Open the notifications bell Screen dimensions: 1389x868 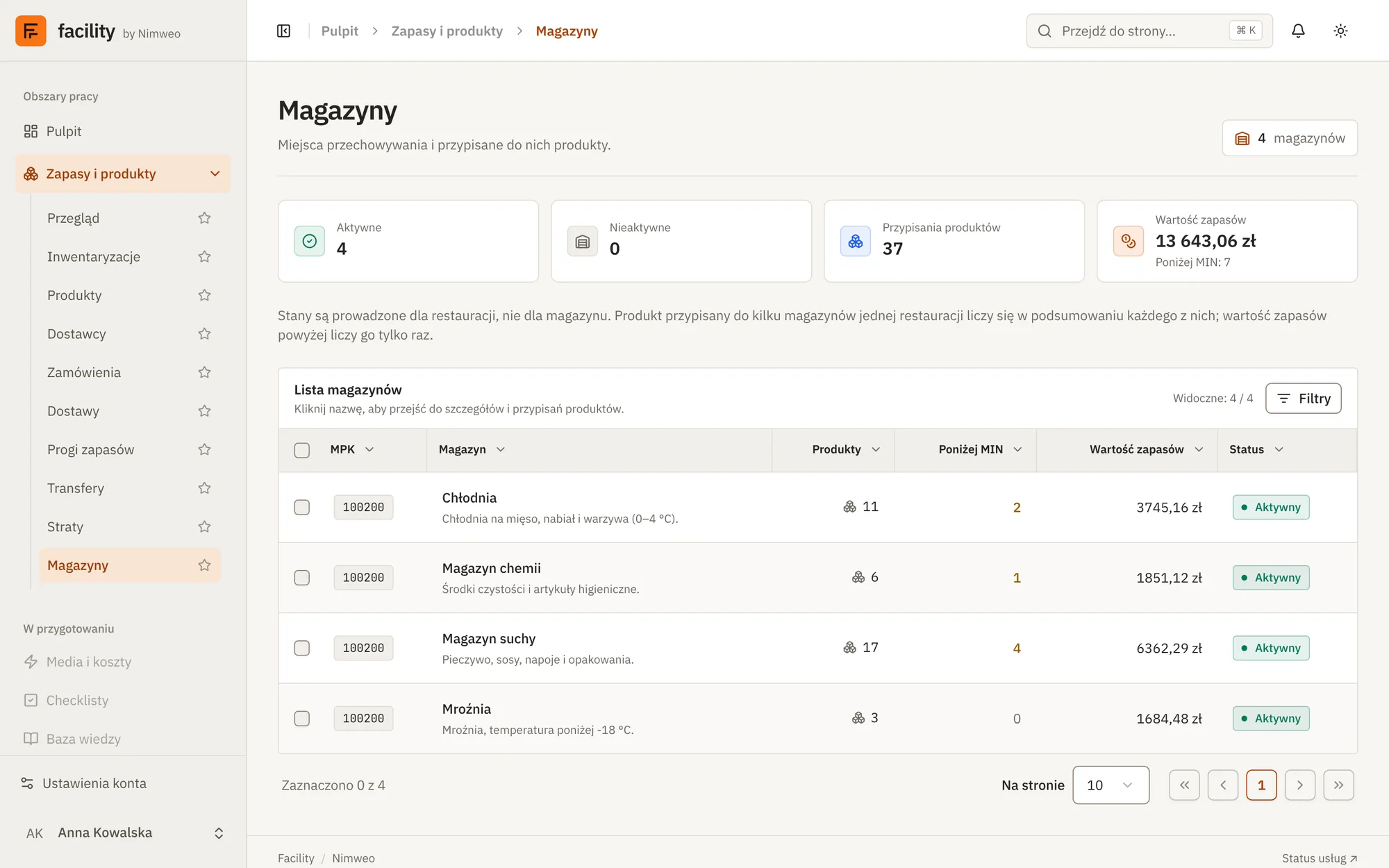(1298, 31)
